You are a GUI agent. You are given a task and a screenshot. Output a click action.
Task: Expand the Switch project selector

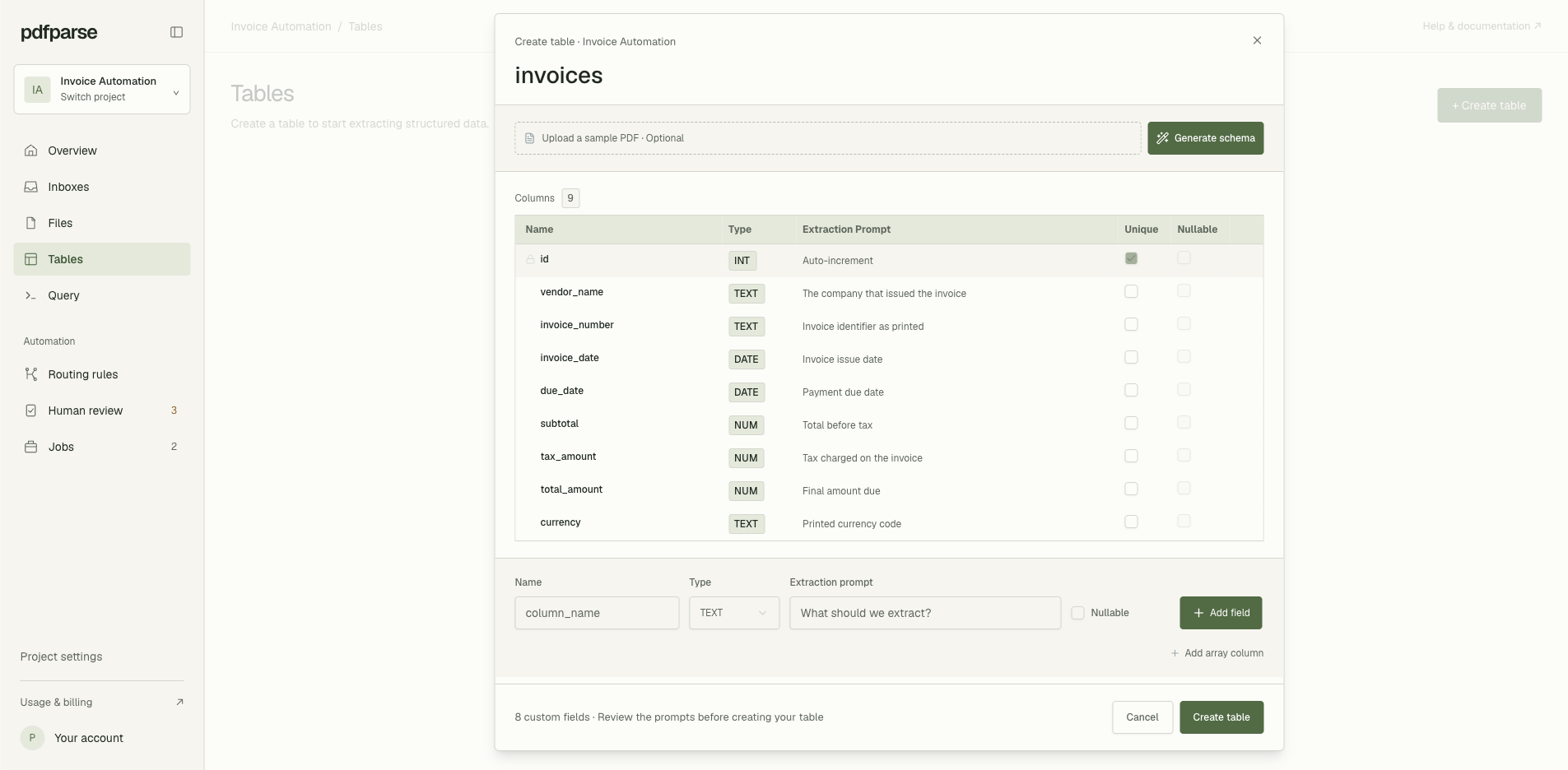point(102,89)
